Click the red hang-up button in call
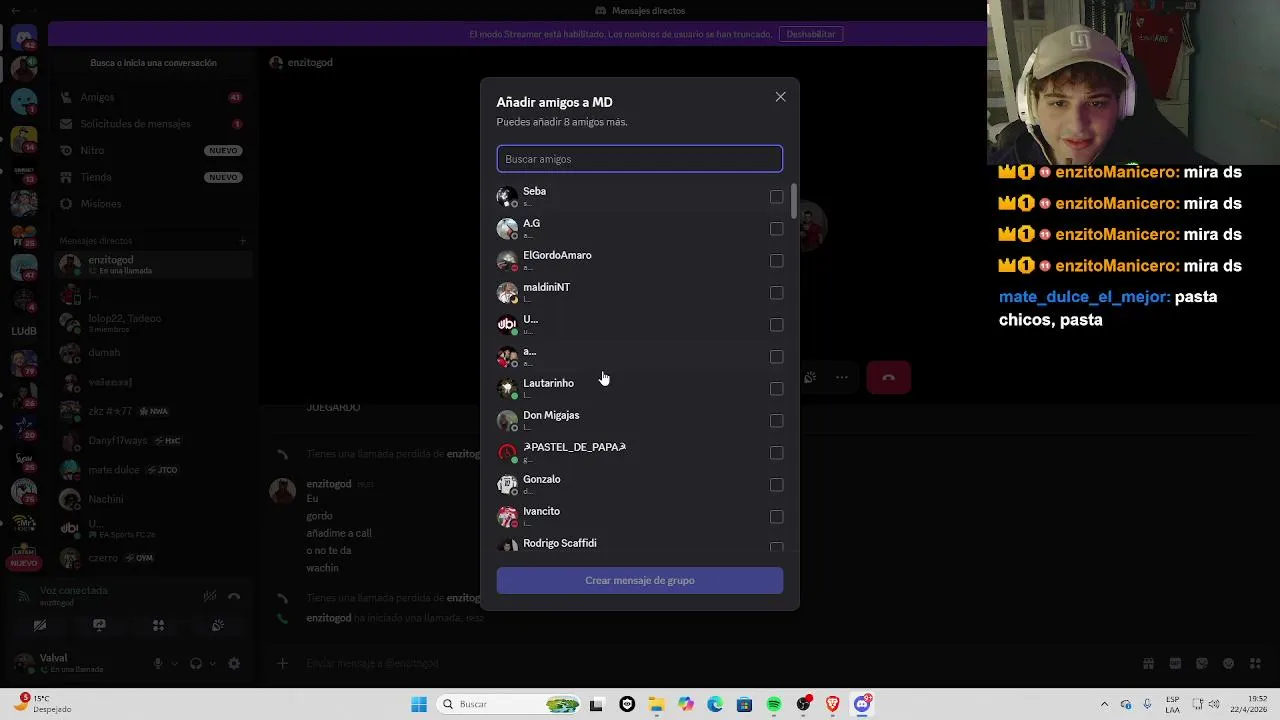The height and width of the screenshot is (720, 1280). (888, 378)
